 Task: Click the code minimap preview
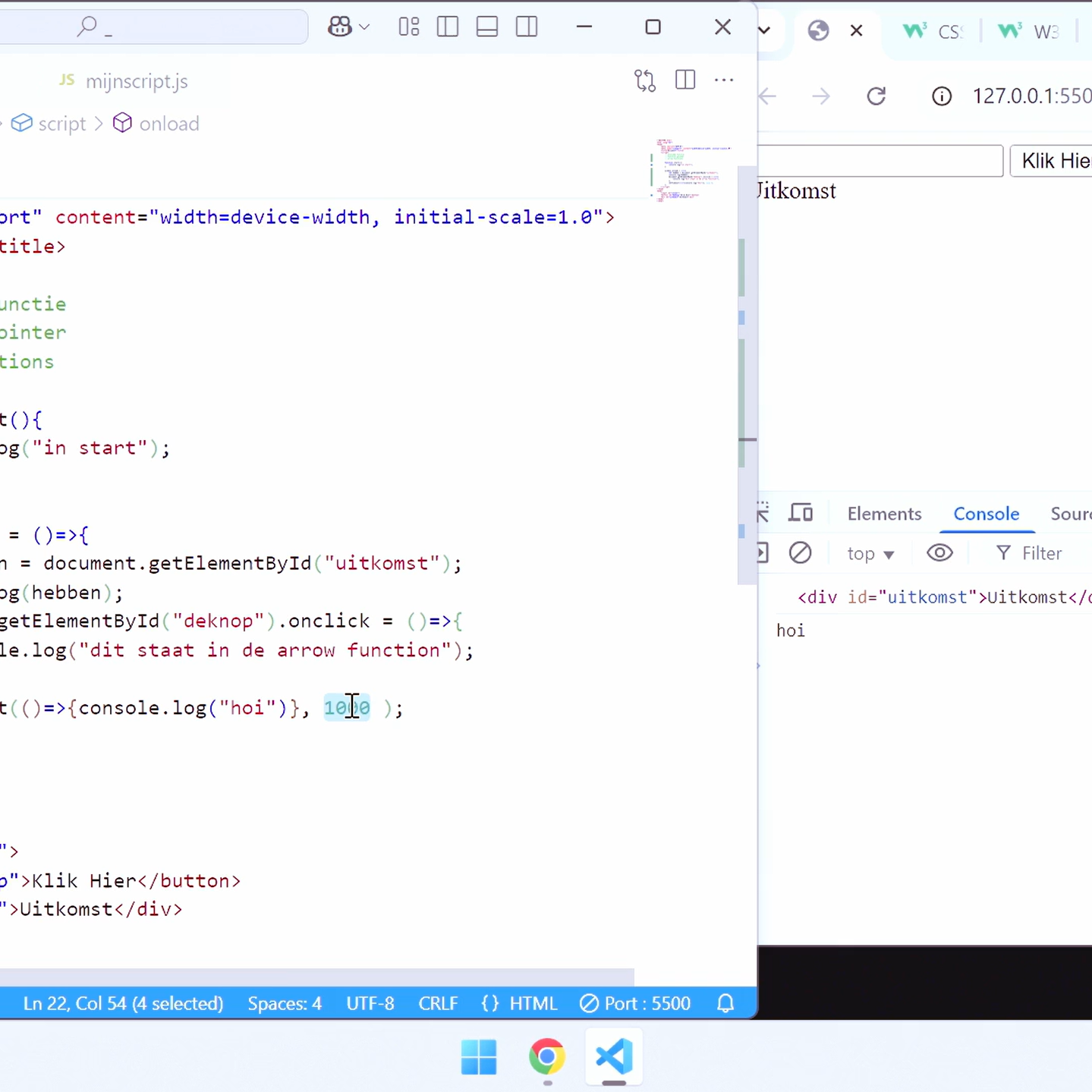687,171
